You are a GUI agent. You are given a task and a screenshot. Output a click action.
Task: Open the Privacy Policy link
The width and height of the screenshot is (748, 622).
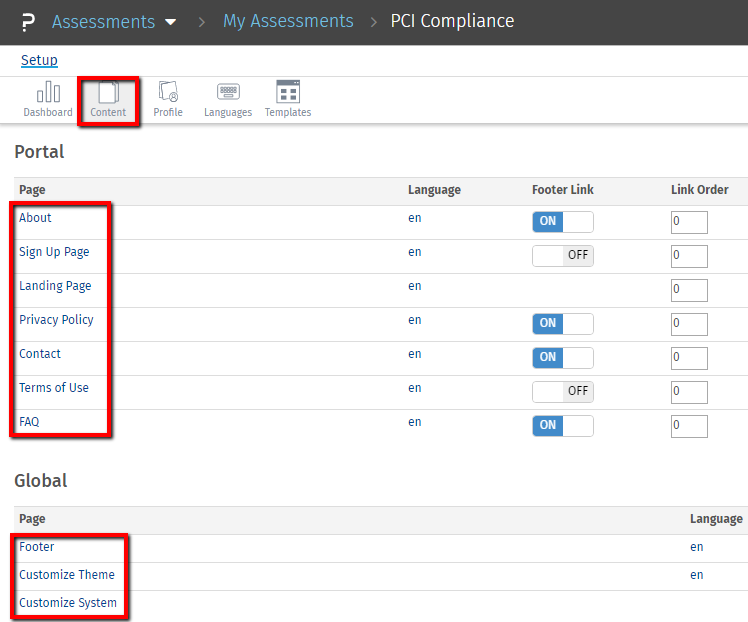click(56, 320)
